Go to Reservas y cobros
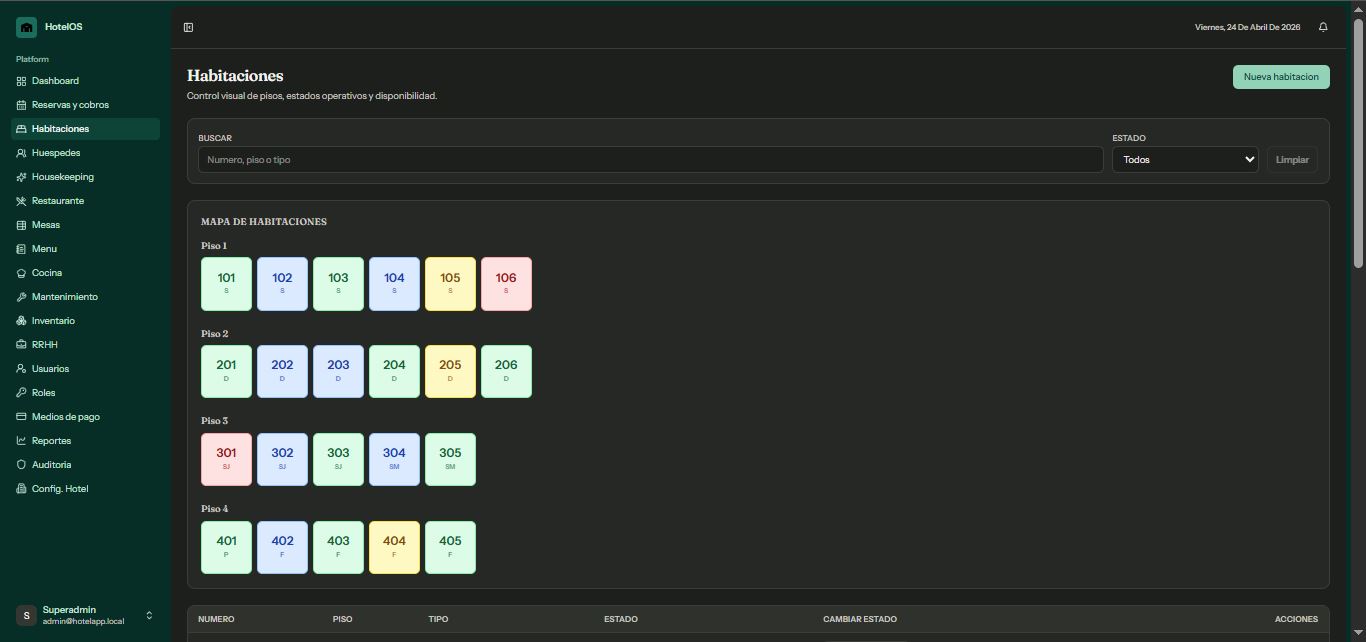This screenshot has height=642, width=1366. click(x=70, y=105)
